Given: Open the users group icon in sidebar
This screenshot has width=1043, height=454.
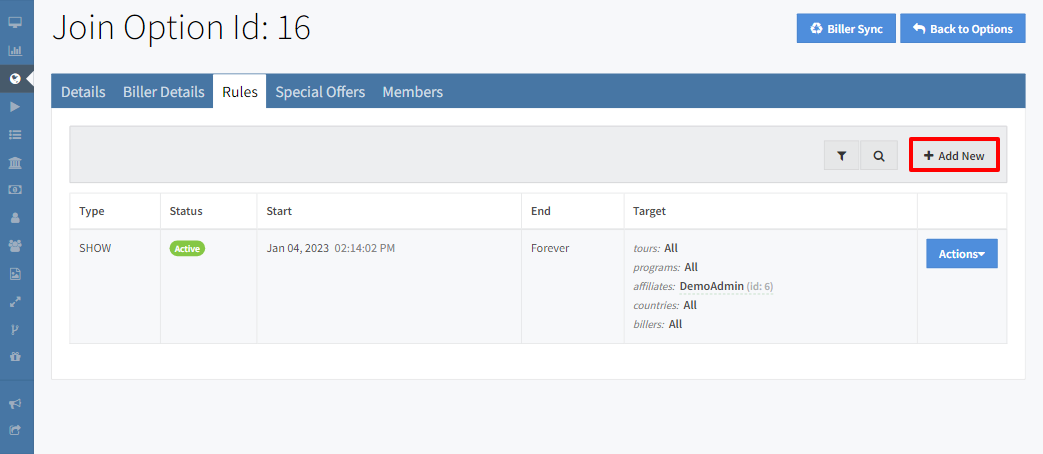Looking at the screenshot, I should pos(15,245).
